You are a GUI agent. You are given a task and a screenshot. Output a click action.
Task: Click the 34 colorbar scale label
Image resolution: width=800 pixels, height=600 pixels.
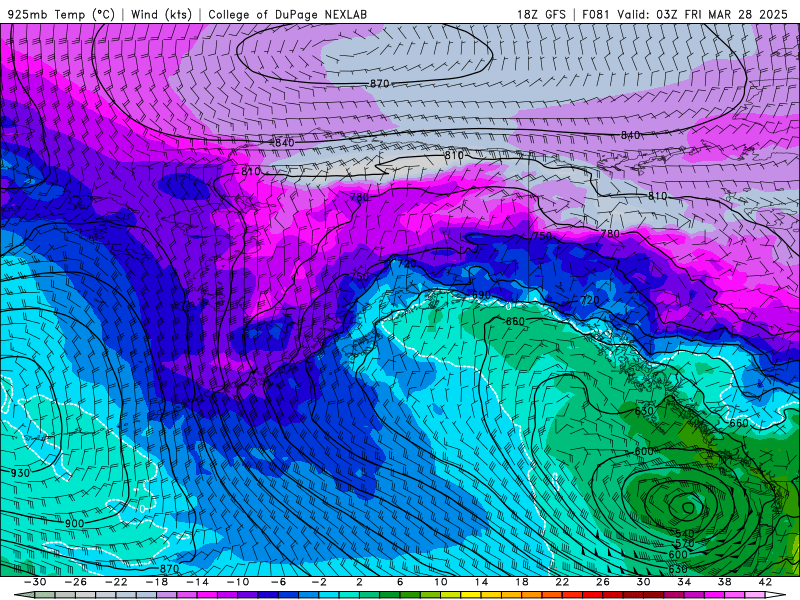coord(684,582)
